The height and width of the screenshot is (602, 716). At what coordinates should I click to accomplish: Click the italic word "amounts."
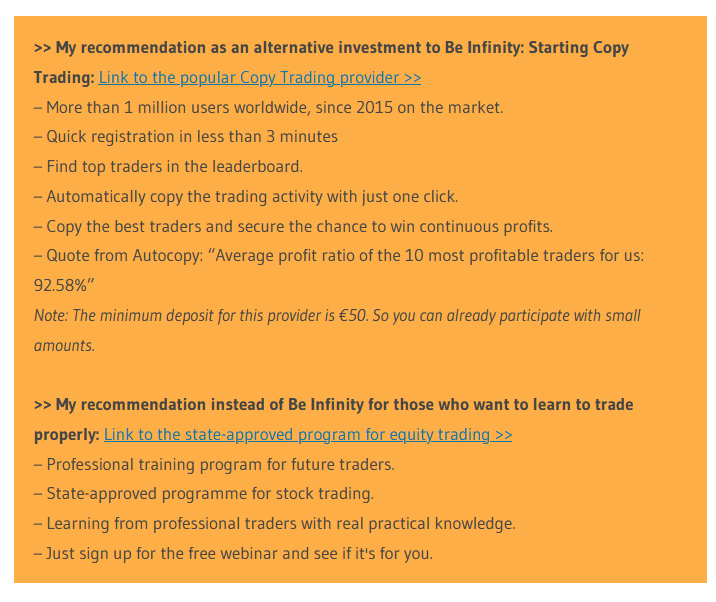click(x=64, y=346)
